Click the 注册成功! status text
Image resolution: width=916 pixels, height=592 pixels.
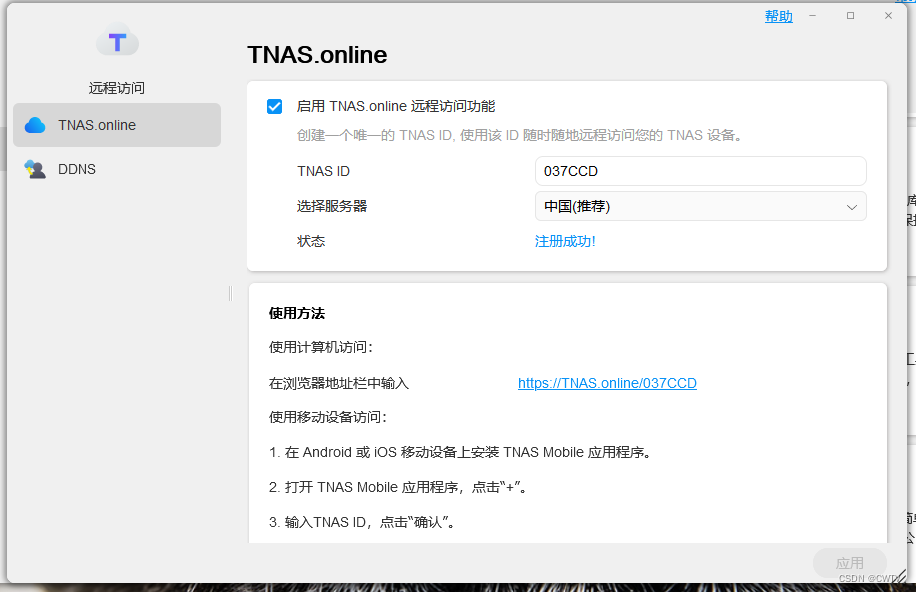[x=565, y=241]
